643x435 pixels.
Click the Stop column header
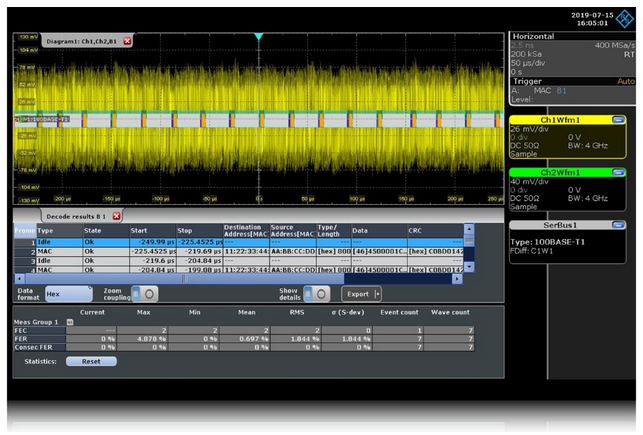[x=200, y=230]
